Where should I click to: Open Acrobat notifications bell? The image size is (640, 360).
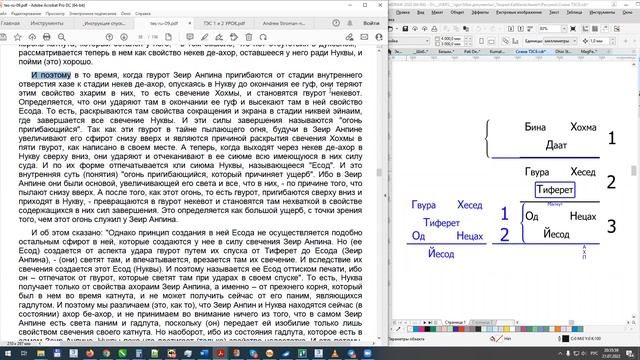click(350, 23)
